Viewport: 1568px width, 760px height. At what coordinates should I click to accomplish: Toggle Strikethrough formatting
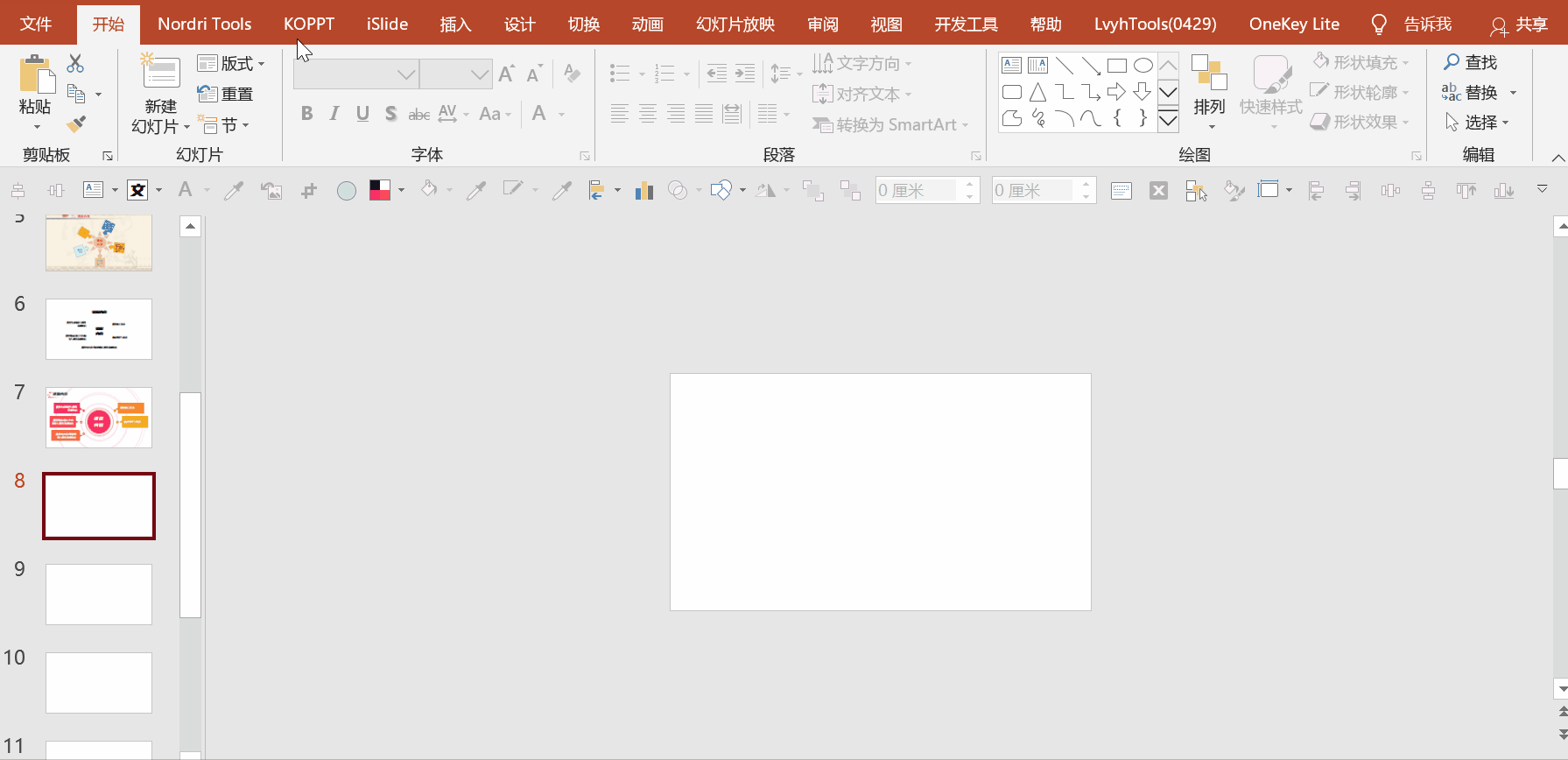point(419,114)
